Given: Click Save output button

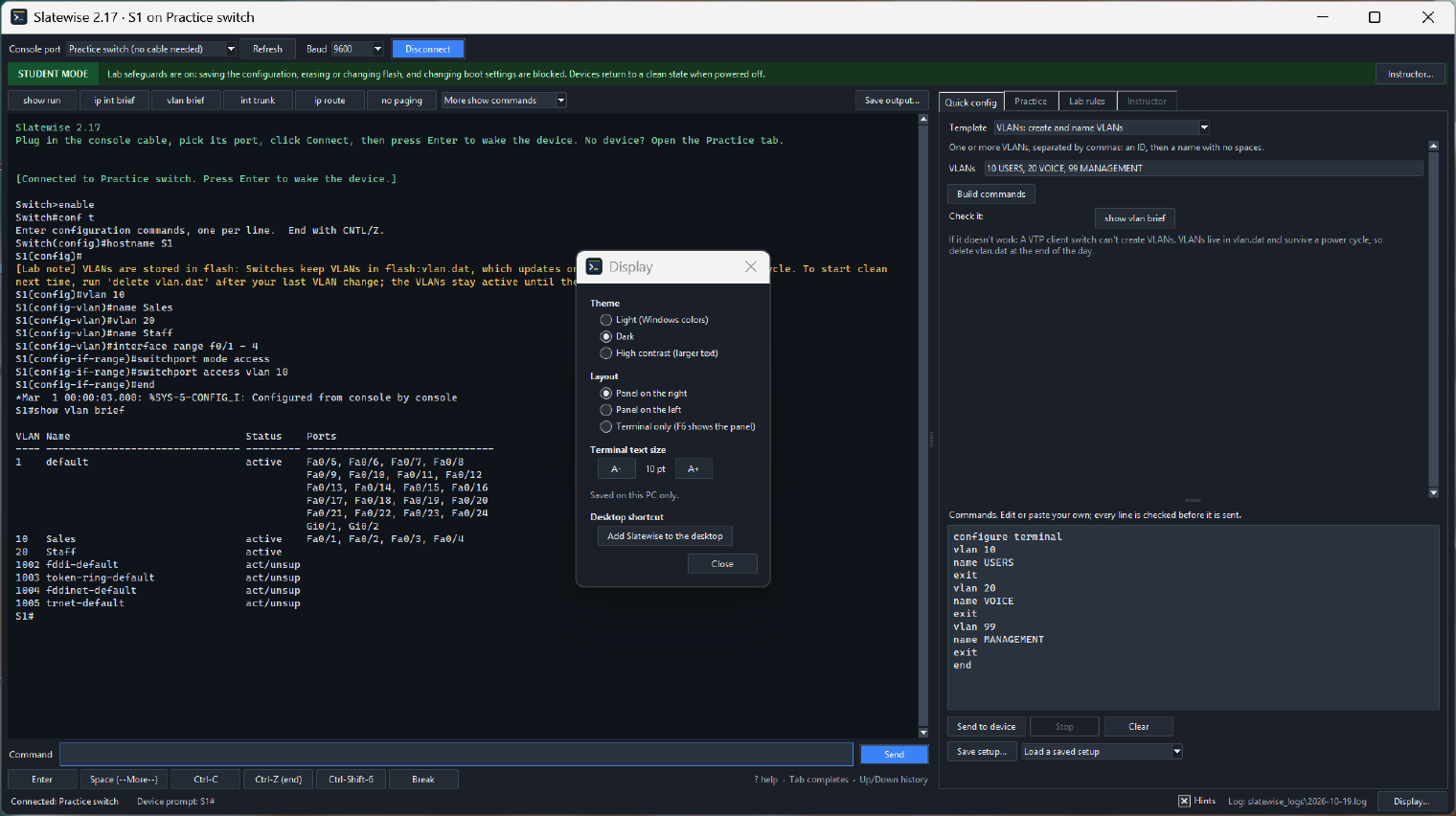Looking at the screenshot, I should point(892,101).
